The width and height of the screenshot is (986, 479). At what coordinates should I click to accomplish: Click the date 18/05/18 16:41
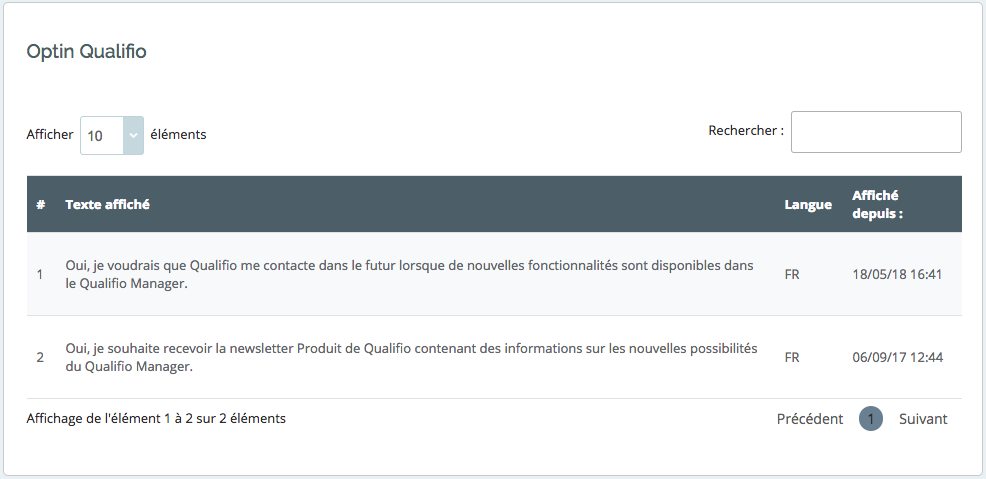tap(897, 275)
